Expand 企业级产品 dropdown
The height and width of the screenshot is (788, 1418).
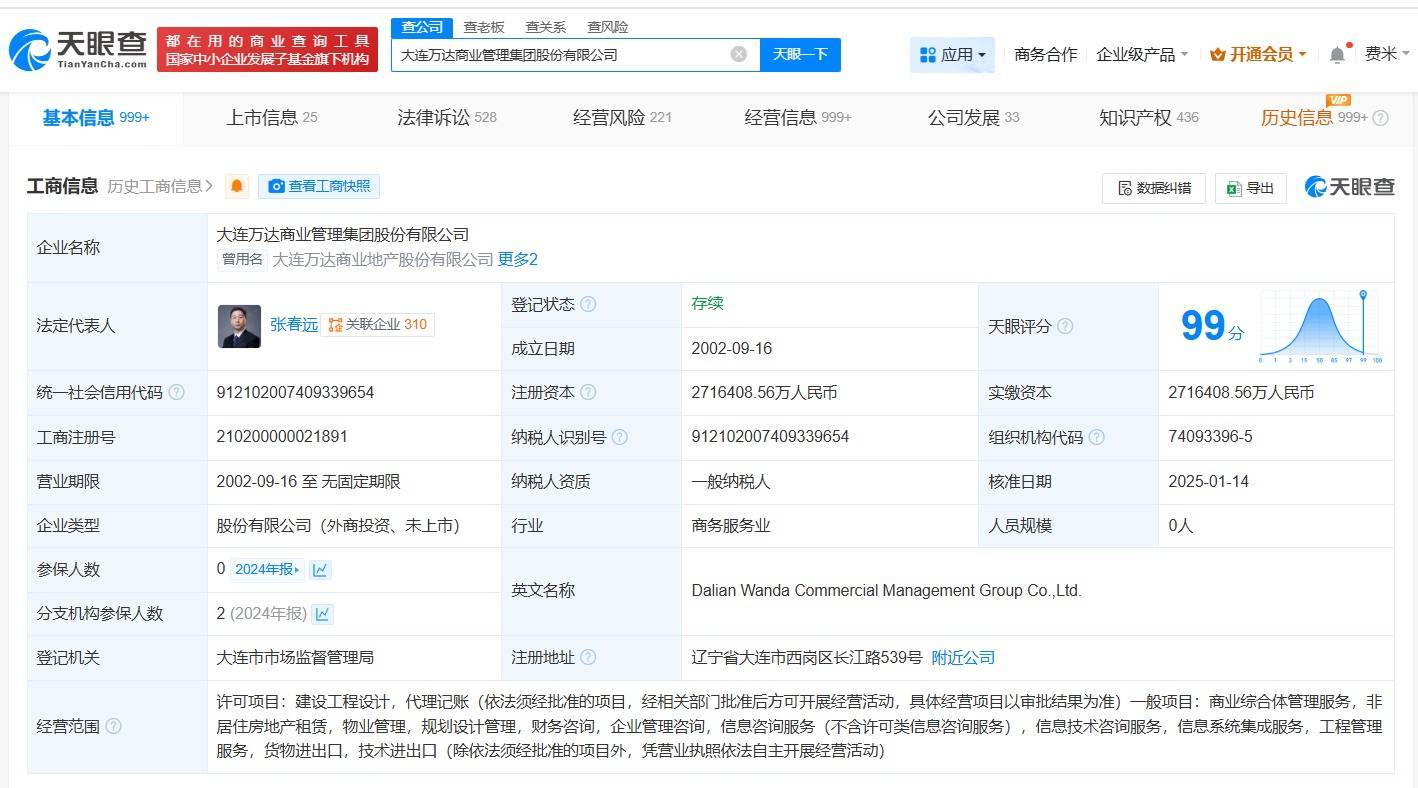click(1142, 55)
